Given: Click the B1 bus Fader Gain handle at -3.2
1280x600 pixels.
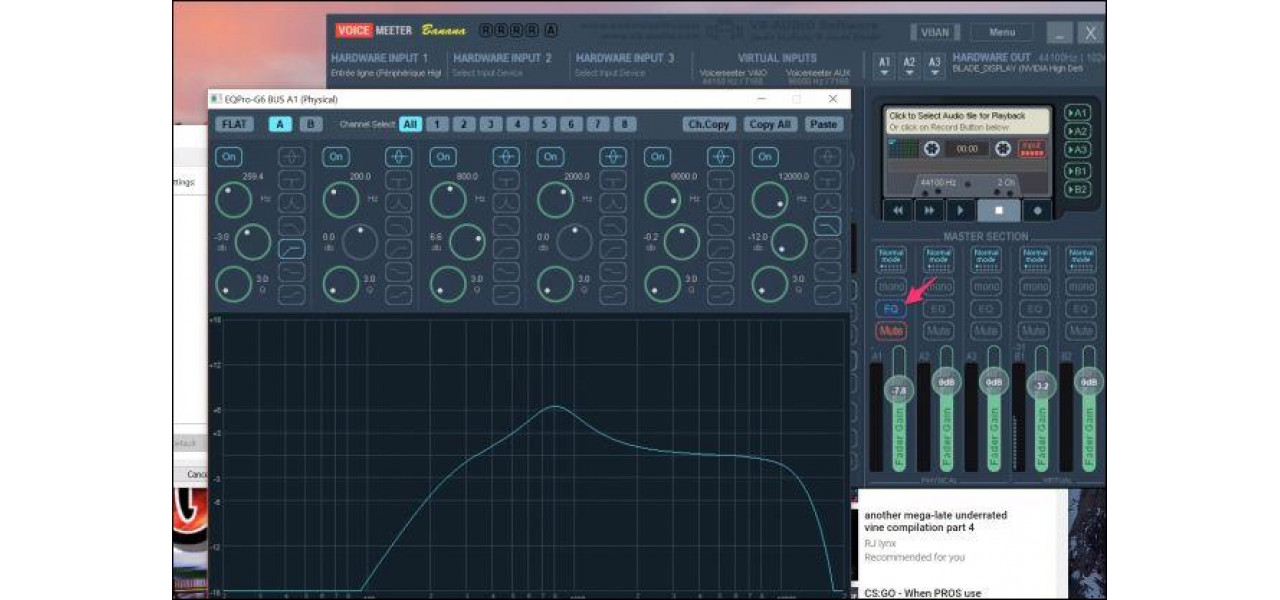Looking at the screenshot, I should [x=1041, y=384].
